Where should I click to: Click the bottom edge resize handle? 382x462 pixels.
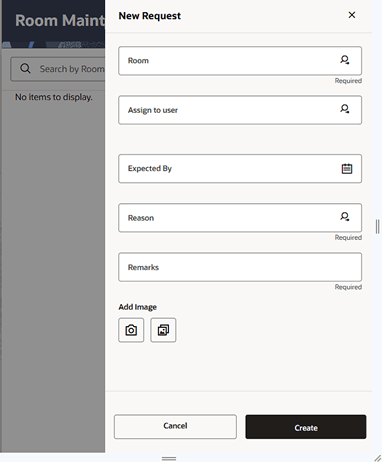pos(169,459)
